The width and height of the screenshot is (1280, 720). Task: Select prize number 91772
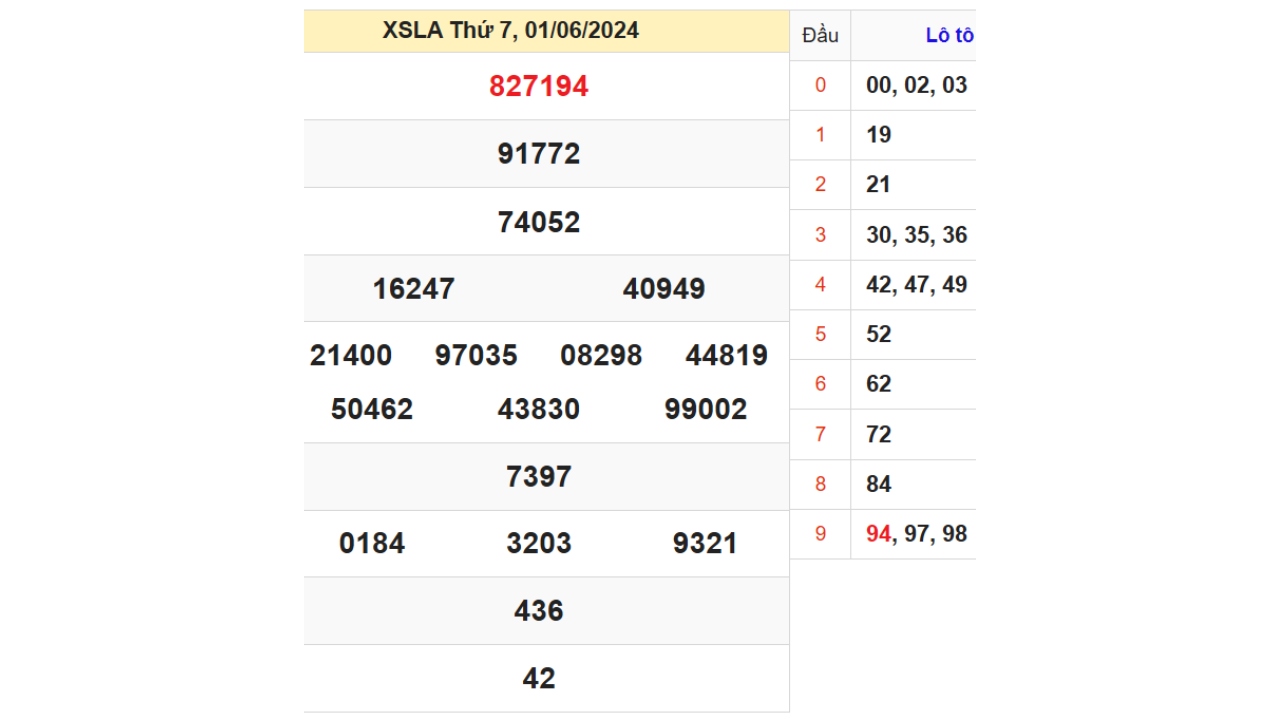[x=539, y=154]
